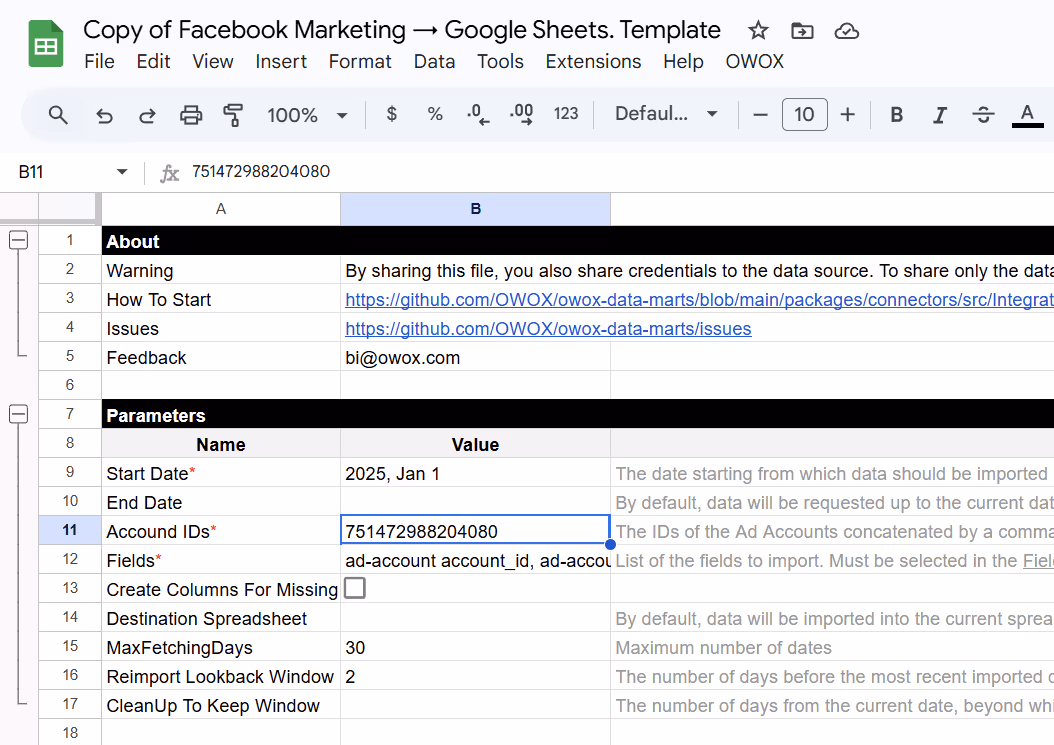
Task: Open the zoom 100% dropdown
Action: click(x=308, y=116)
